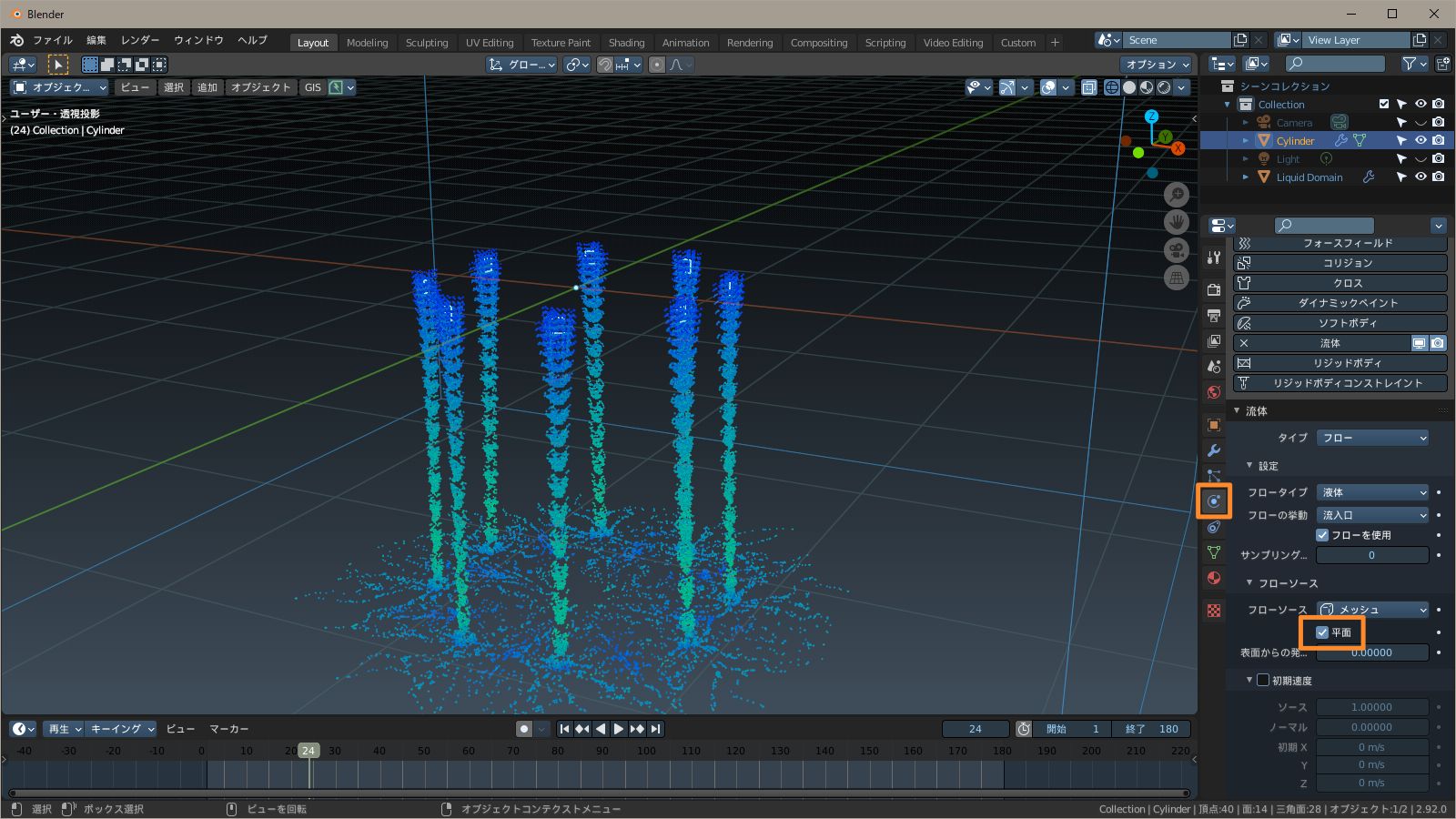
Task: Switch to the Animation workspace tab
Action: [686, 43]
